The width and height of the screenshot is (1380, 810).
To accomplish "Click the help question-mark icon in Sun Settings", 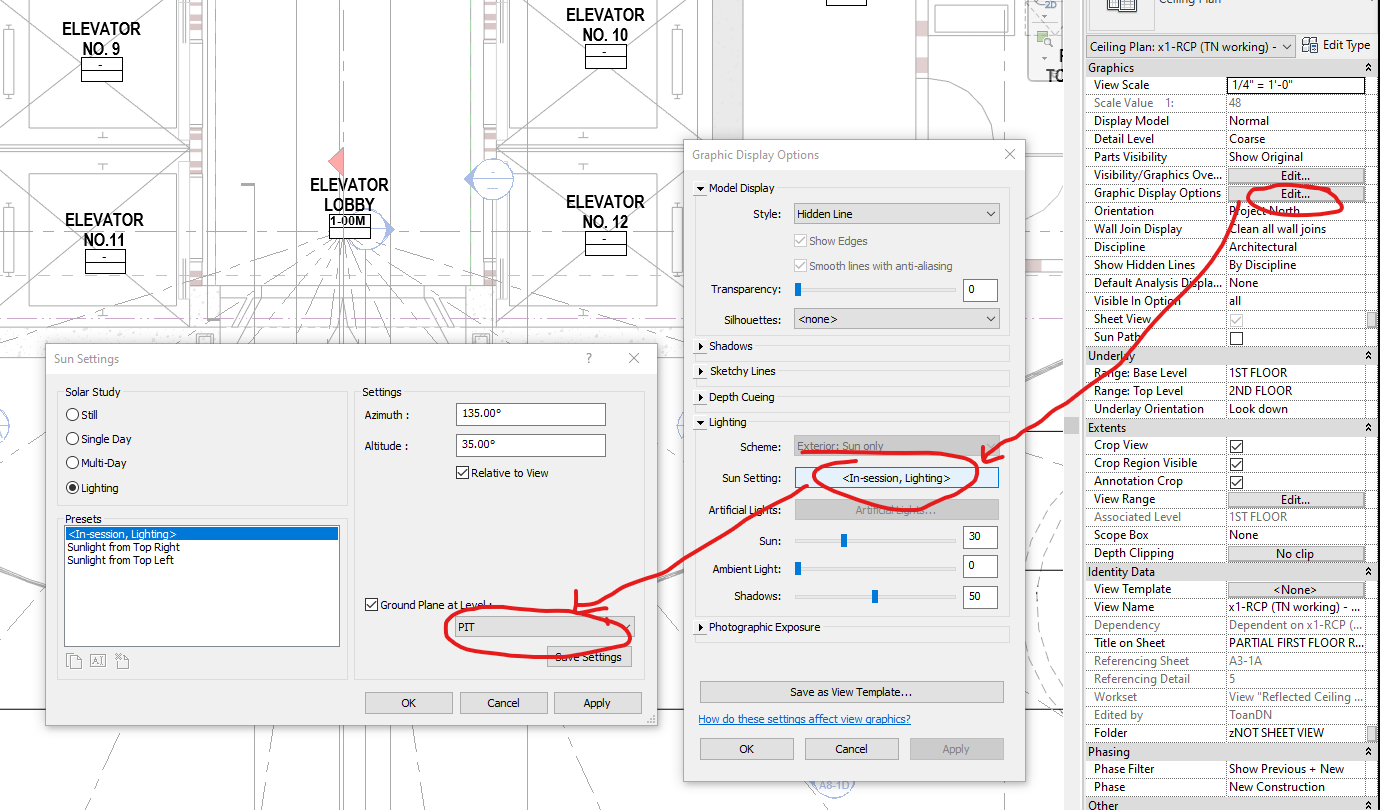I will pyautogui.click(x=588, y=358).
